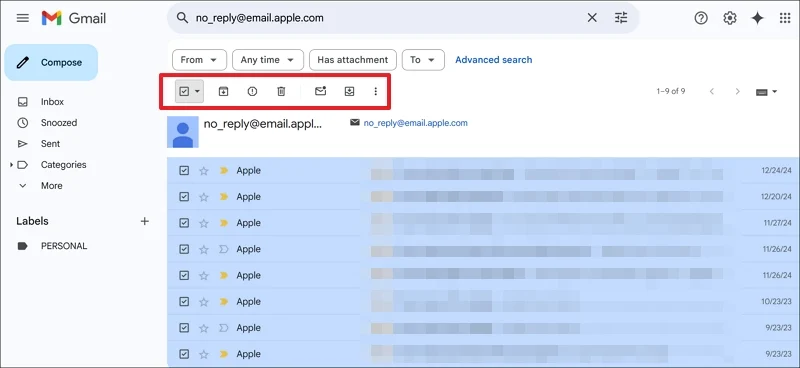Click the sender avatar thumbnail
Screen dimensions: 800x368
[183, 132]
